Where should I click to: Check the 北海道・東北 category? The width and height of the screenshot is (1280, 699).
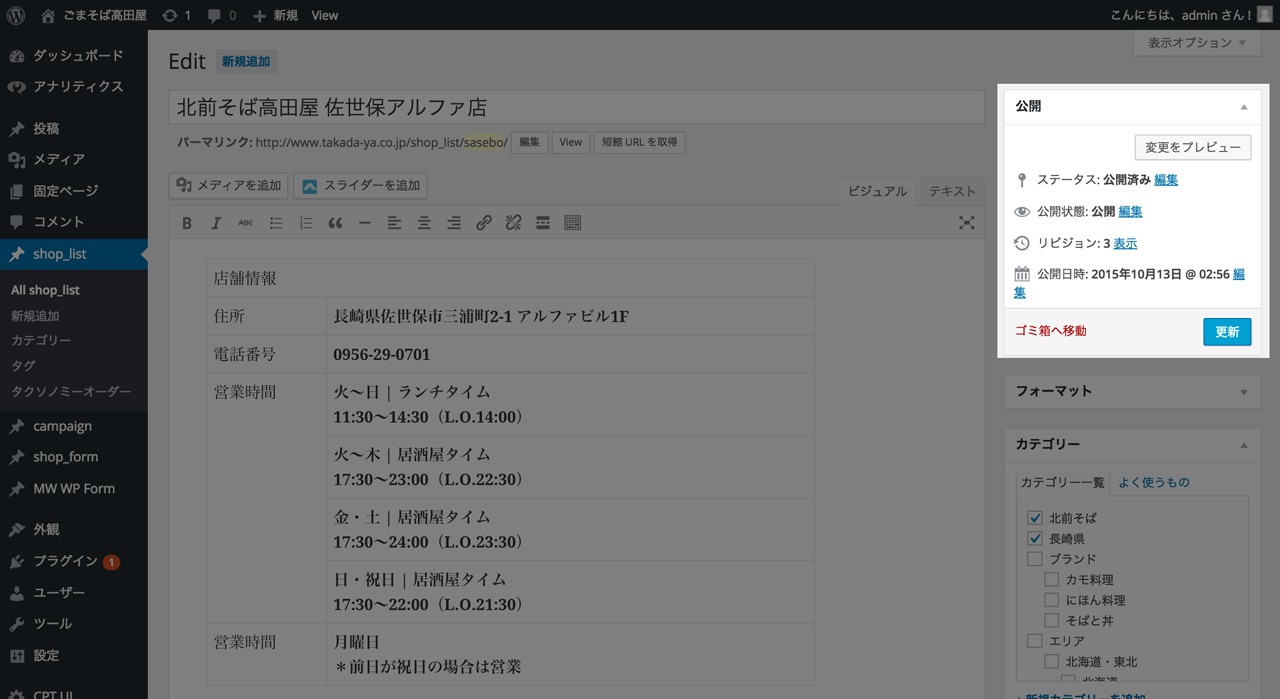click(x=1052, y=661)
